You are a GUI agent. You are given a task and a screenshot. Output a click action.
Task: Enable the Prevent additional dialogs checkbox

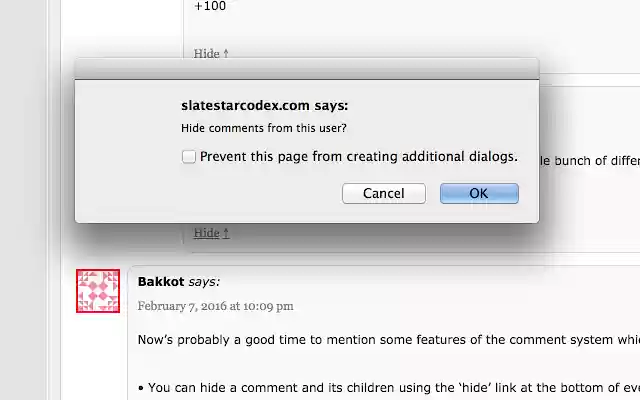(189, 157)
